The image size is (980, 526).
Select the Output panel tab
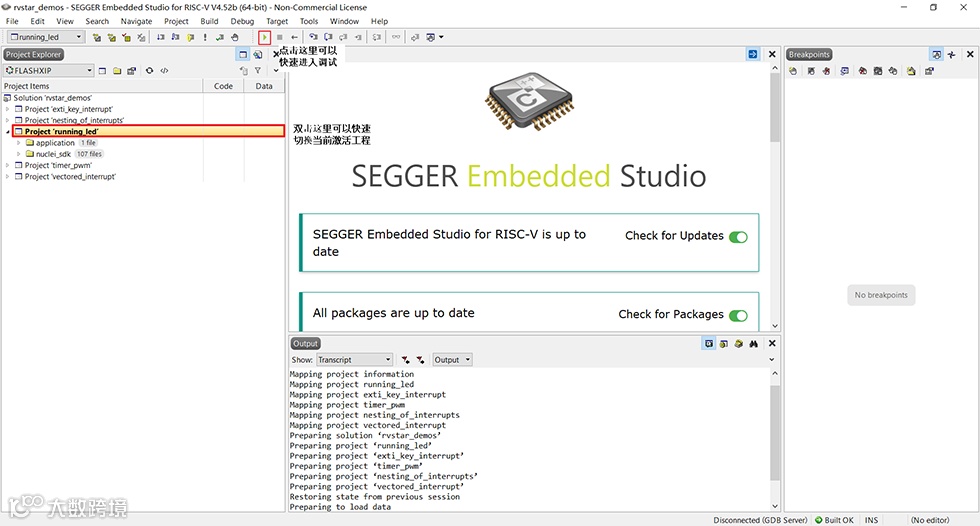(x=305, y=344)
